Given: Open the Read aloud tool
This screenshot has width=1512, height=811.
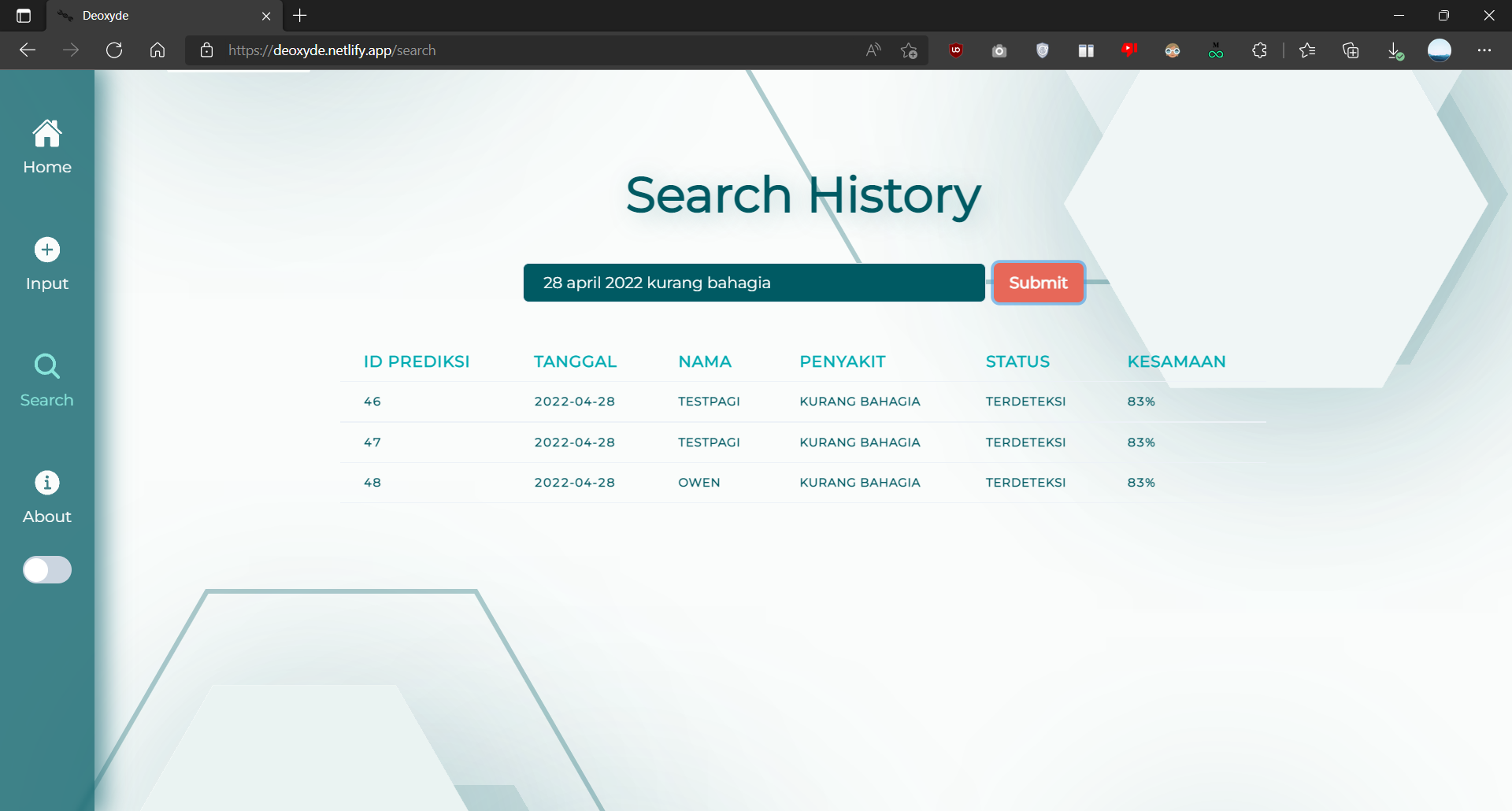Looking at the screenshot, I should click(x=873, y=50).
